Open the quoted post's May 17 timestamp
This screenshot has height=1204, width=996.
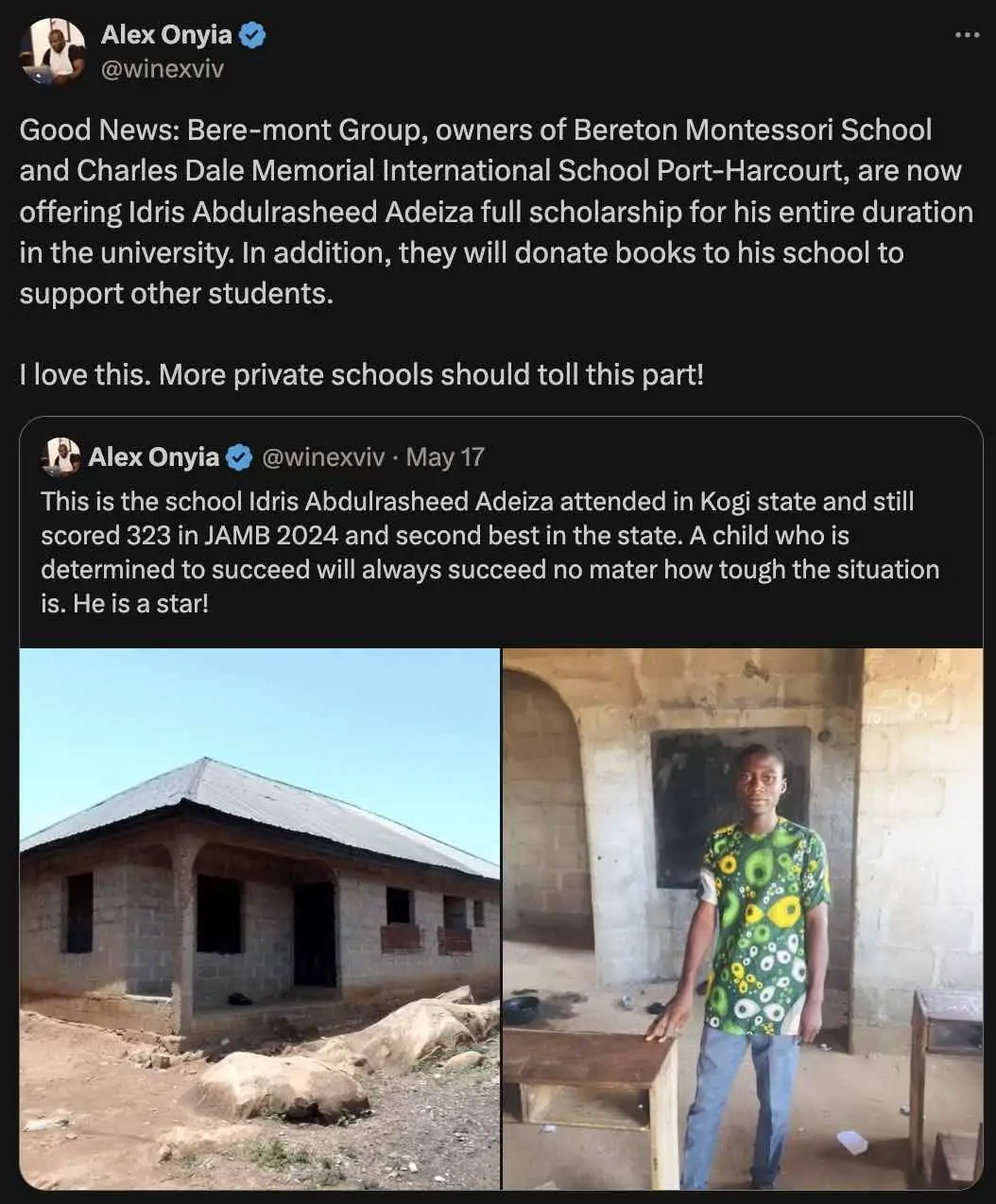pyautogui.click(x=445, y=457)
